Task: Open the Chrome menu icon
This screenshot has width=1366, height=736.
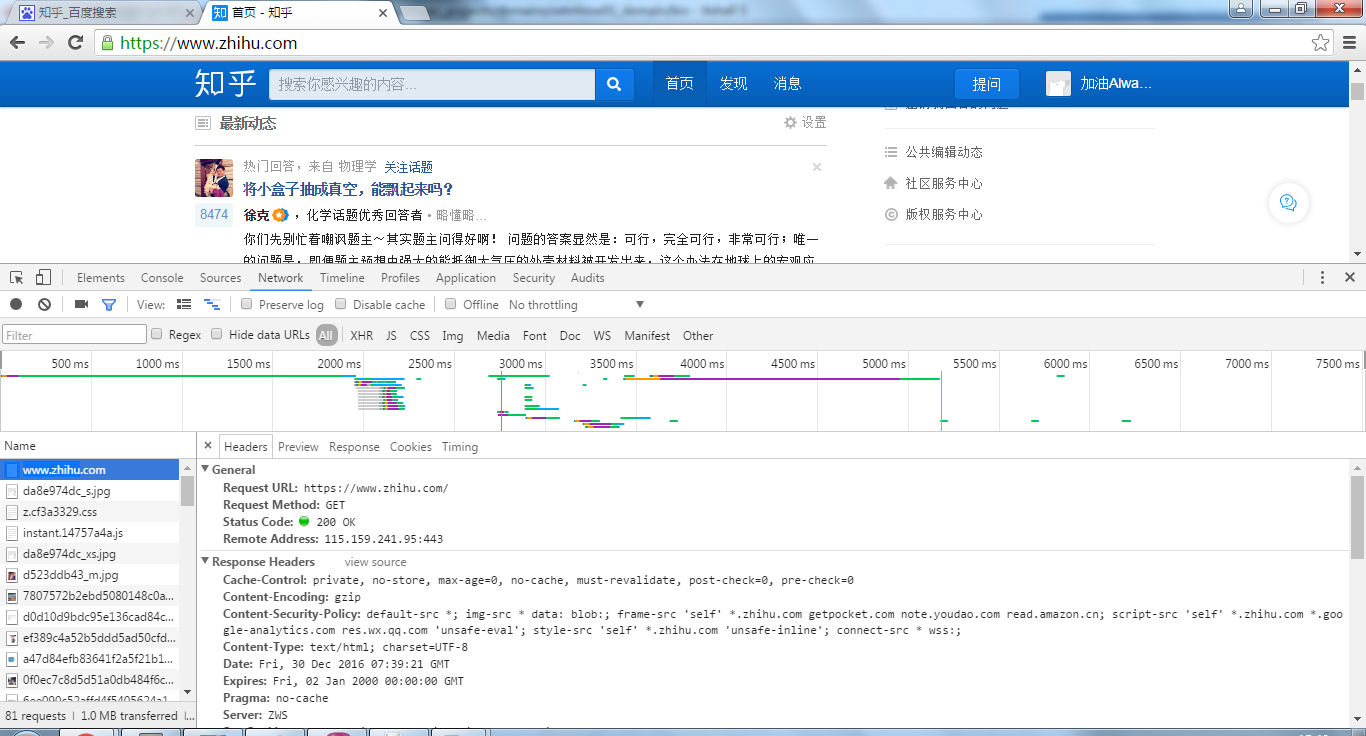Action: 1349,43
